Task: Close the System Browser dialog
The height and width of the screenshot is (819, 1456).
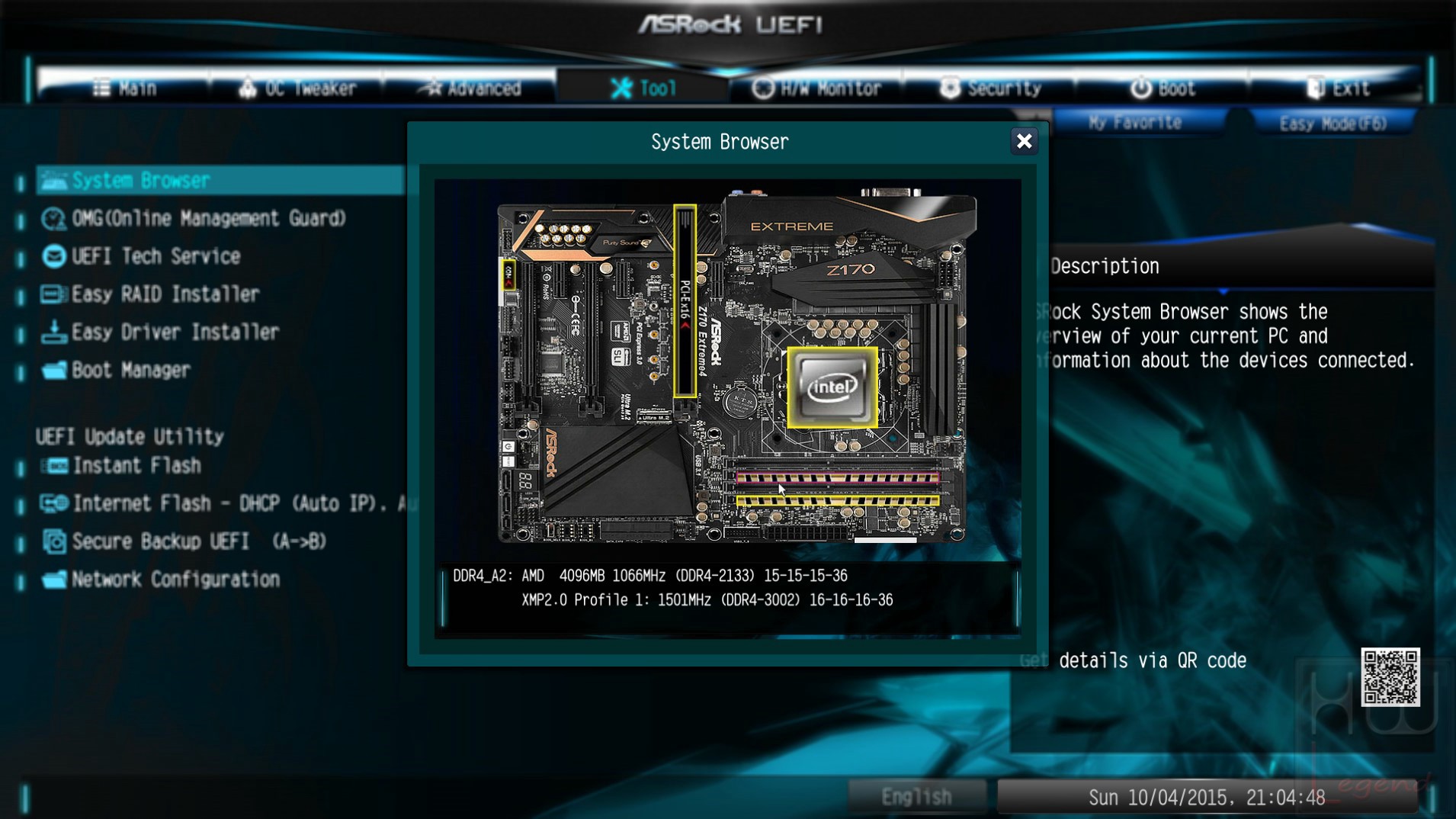Action: 1024,141
